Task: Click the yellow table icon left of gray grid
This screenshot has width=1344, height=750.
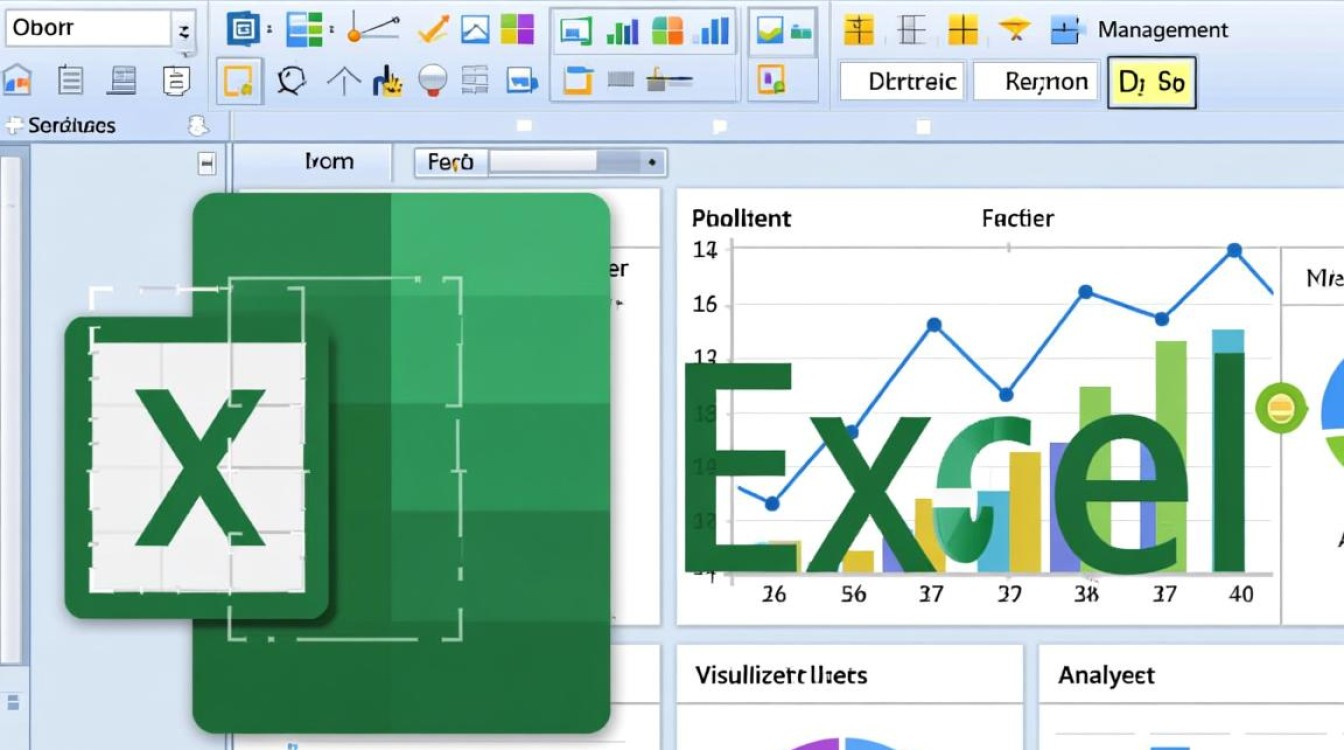Action: point(859,30)
